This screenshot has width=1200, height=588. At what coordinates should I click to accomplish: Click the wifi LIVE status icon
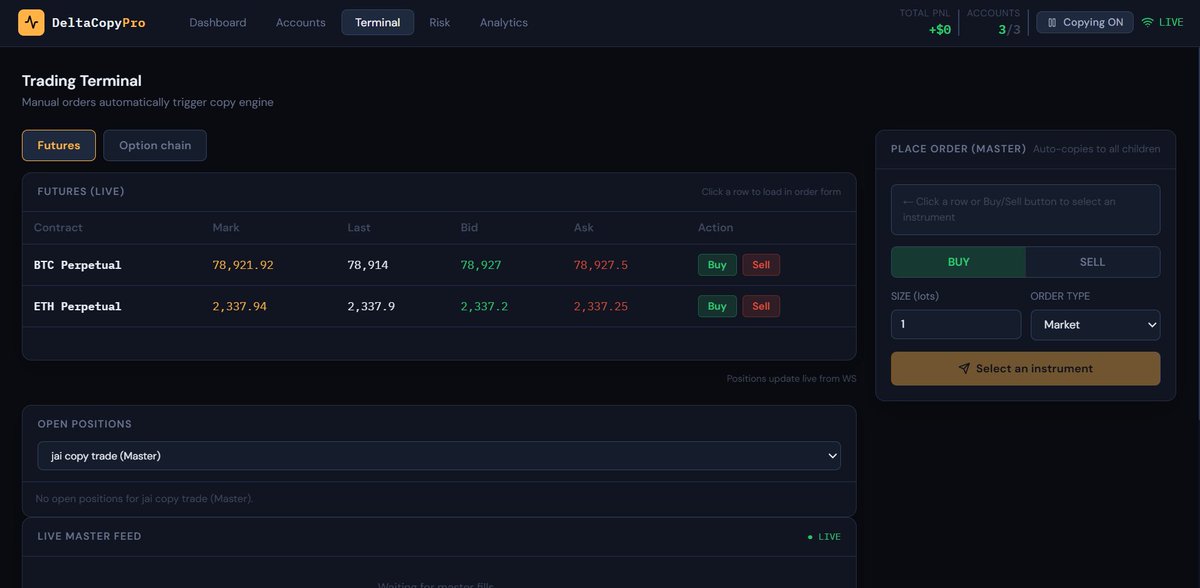[x=1147, y=22]
